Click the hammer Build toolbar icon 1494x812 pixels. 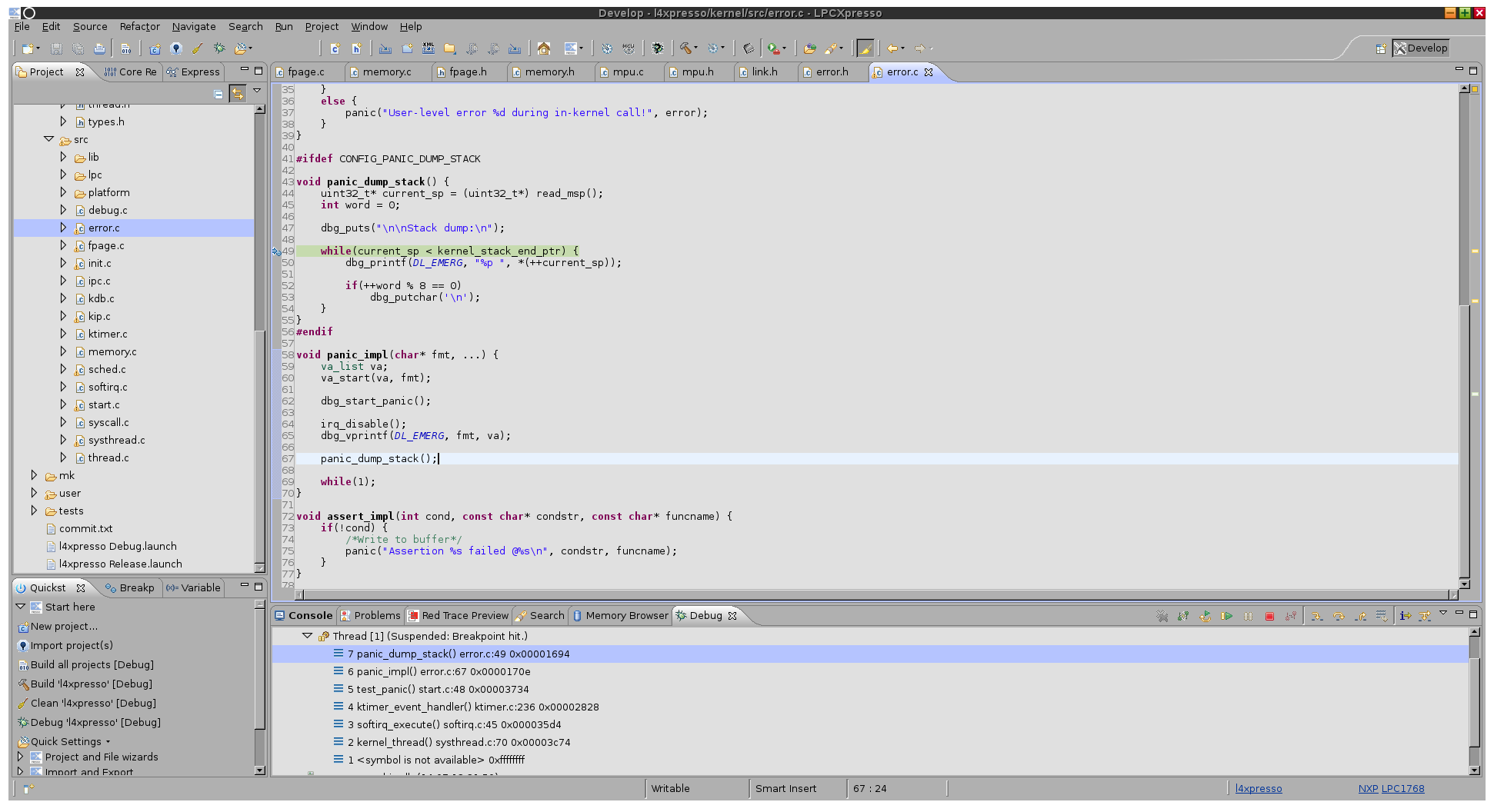pos(685,48)
